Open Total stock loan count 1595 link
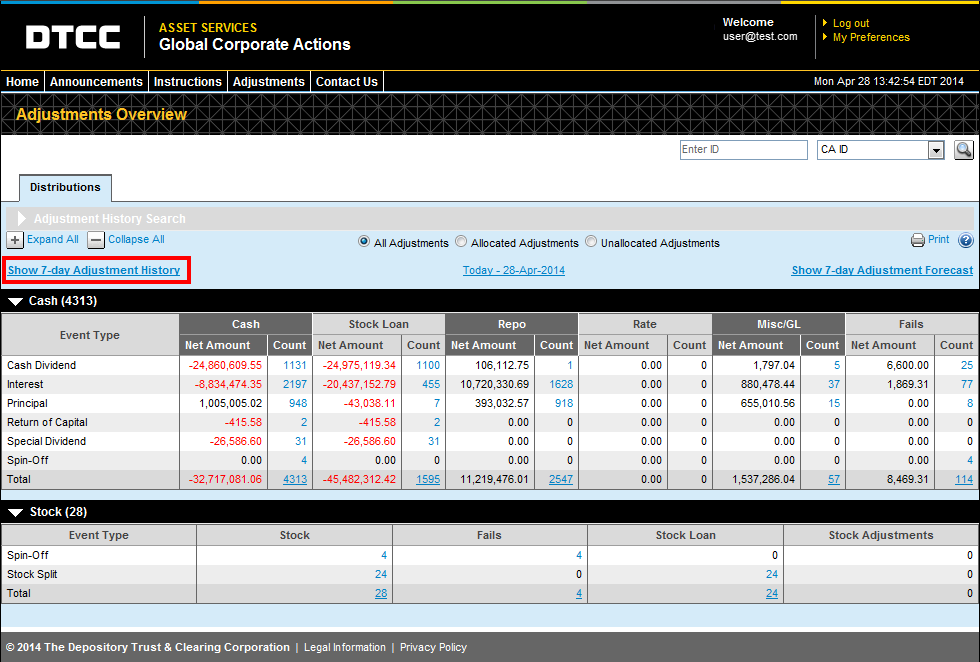The width and height of the screenshot is (980, 662). [428, 479]
